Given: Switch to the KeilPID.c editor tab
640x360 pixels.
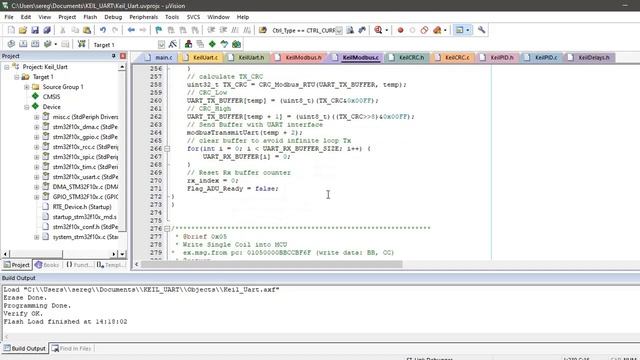Looking at the screenshot, I should (542, 58).
